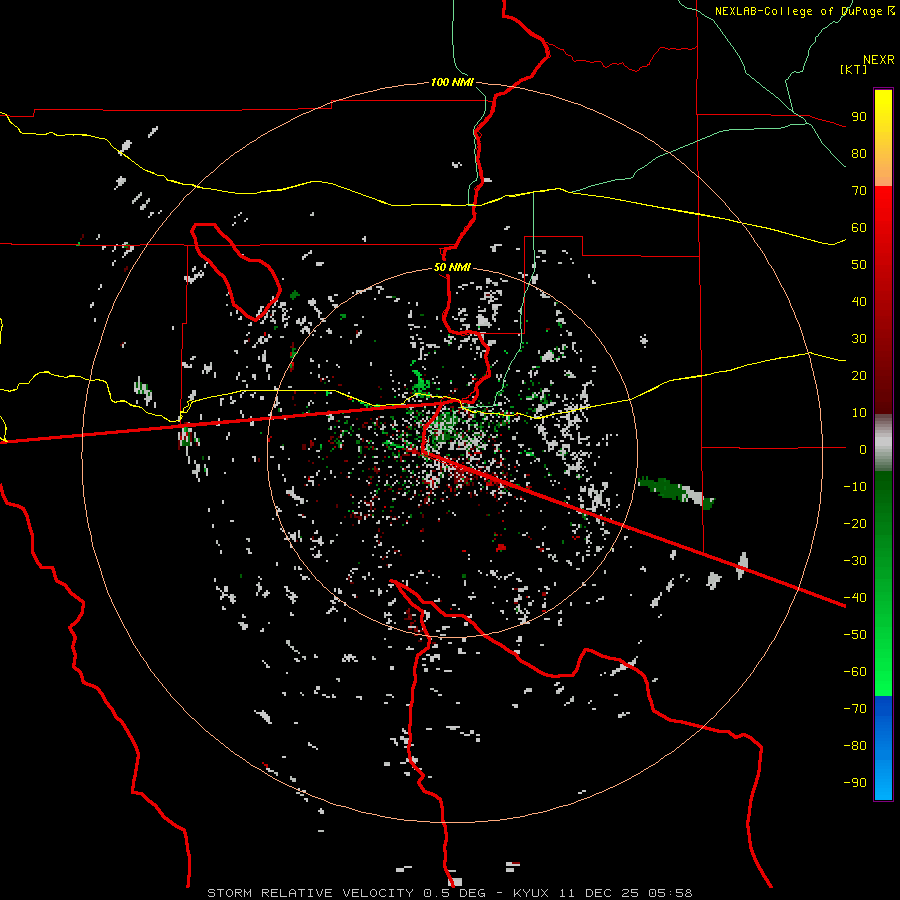Click the 30 value on the velocity scale

click(x=859, y=339)
